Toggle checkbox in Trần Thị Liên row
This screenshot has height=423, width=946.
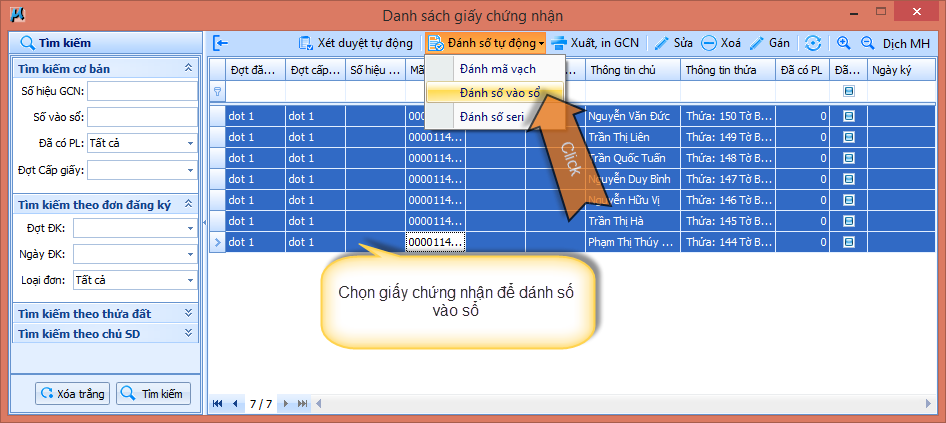(848, 137)
